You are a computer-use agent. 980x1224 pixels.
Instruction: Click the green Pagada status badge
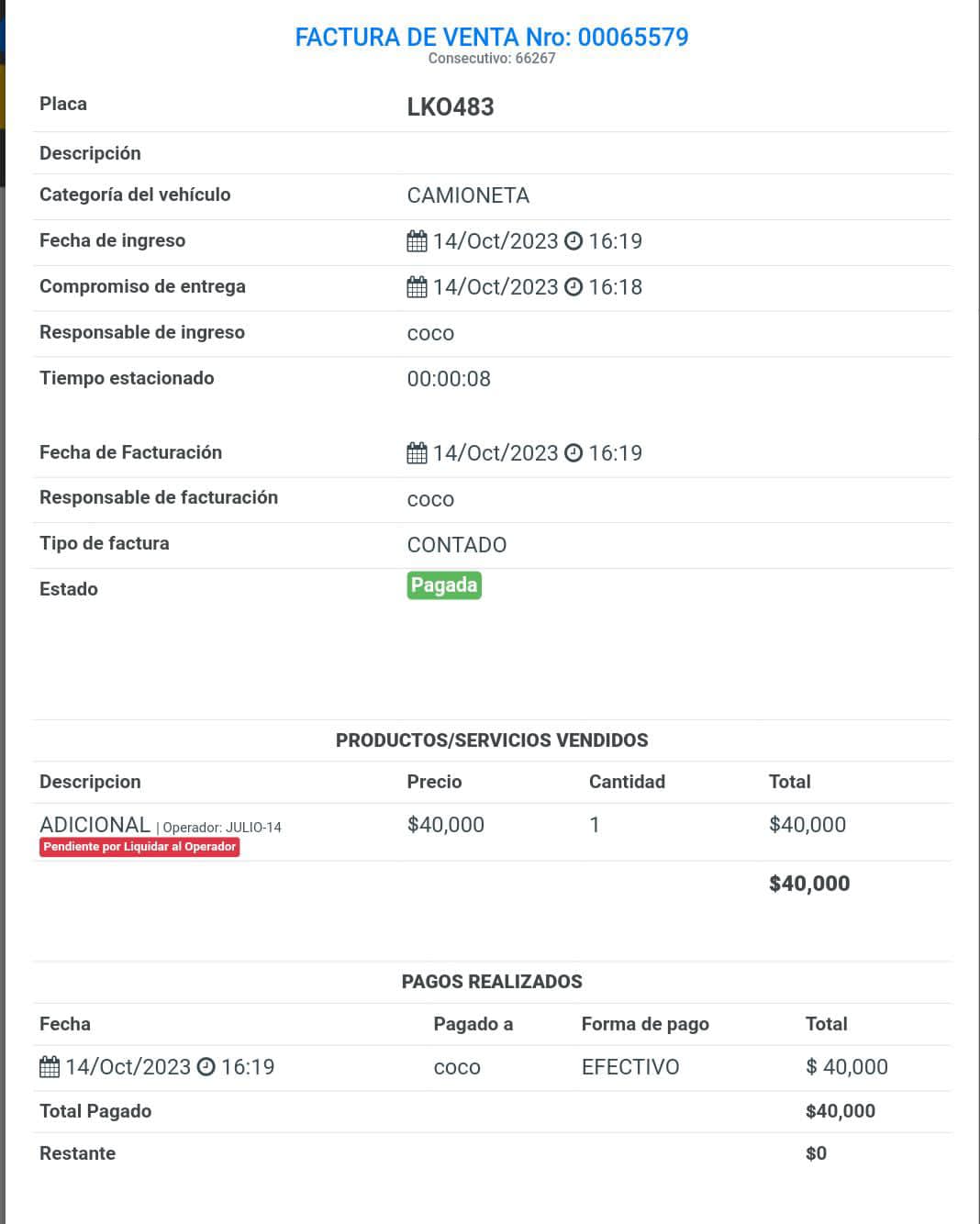pyautogui.click(x=444, y=585)
